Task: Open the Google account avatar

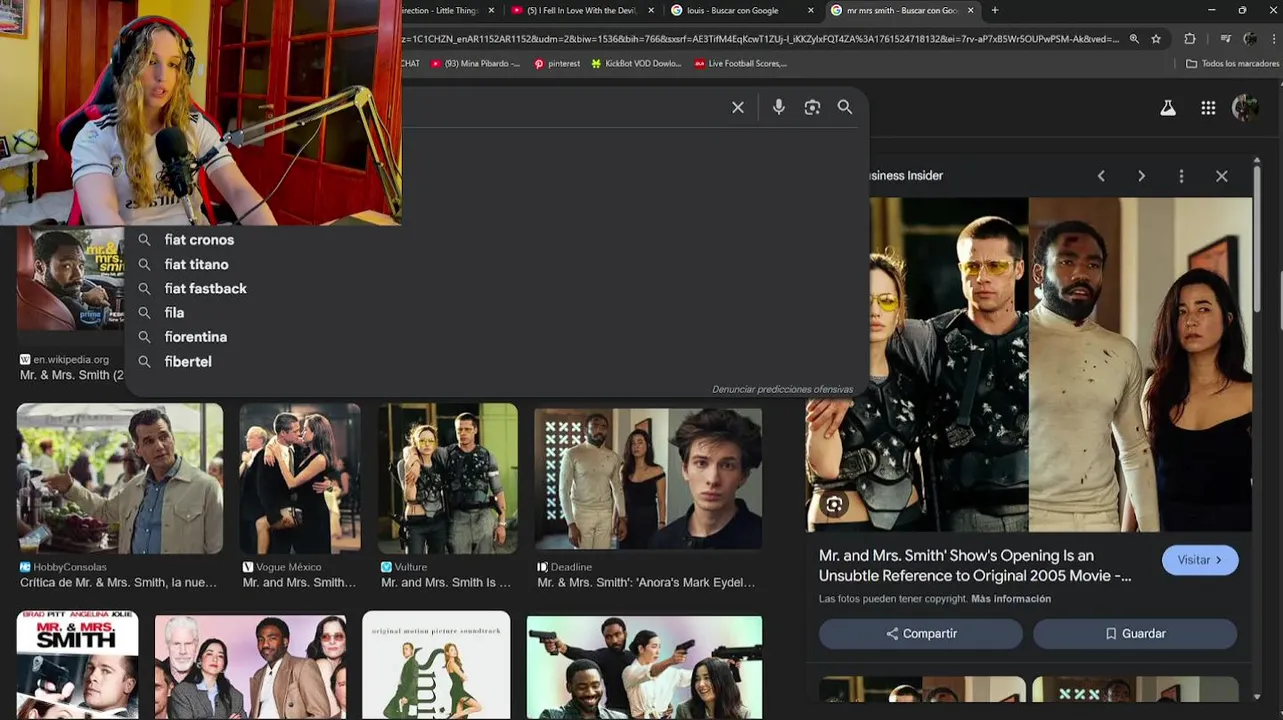Action: click(1246, 108)
